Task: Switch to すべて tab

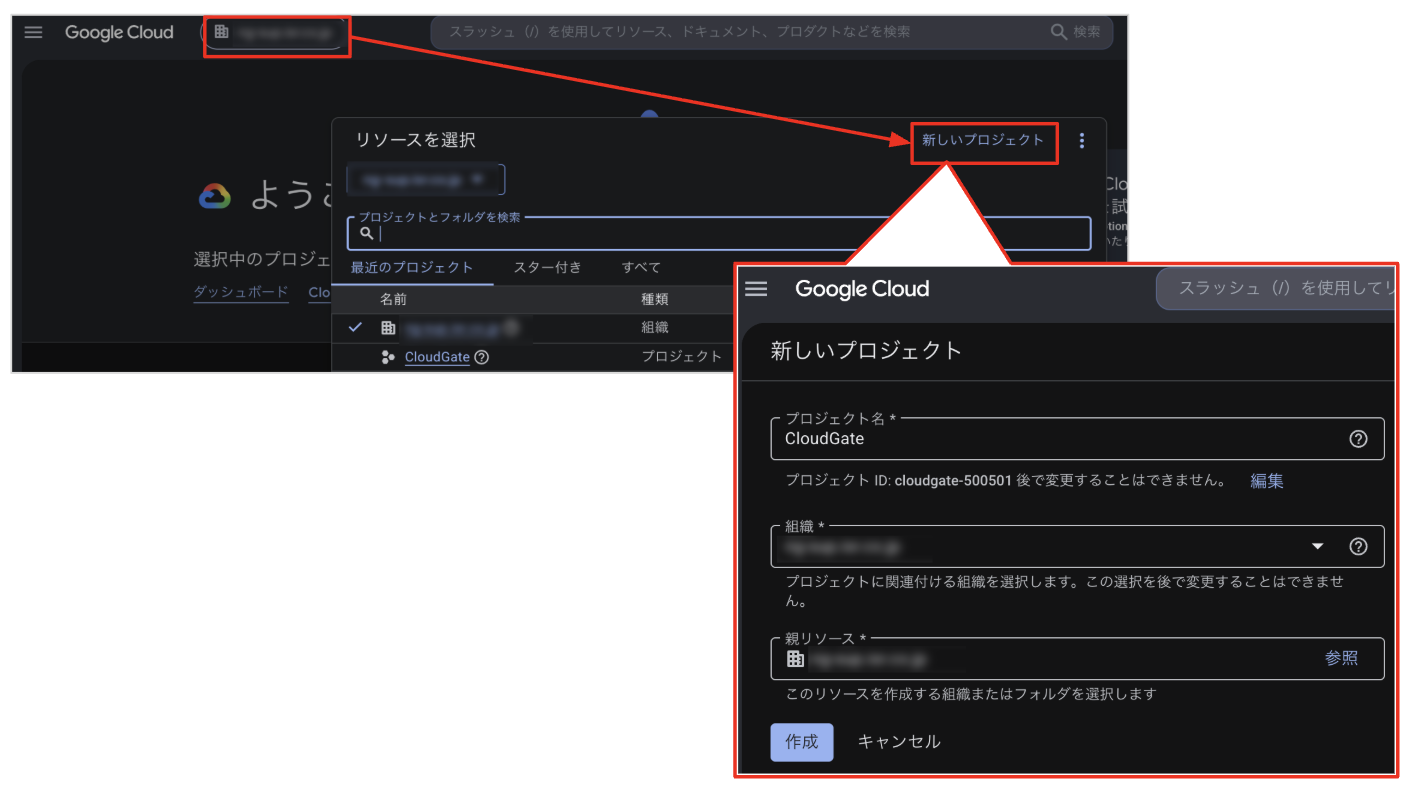Action: click(641, 268)
